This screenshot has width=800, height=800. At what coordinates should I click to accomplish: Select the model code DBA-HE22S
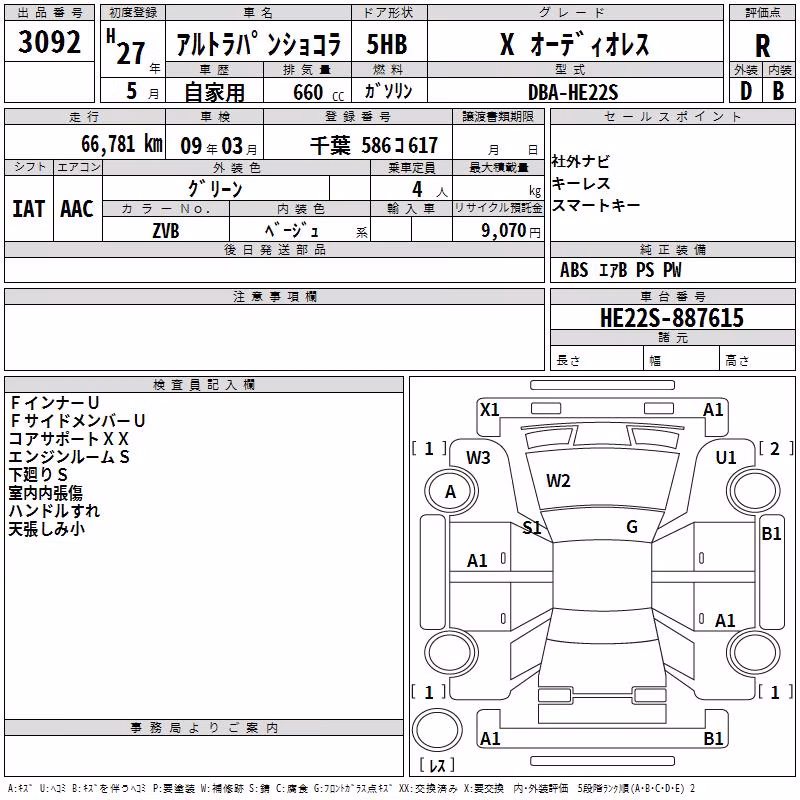point(573,92)
